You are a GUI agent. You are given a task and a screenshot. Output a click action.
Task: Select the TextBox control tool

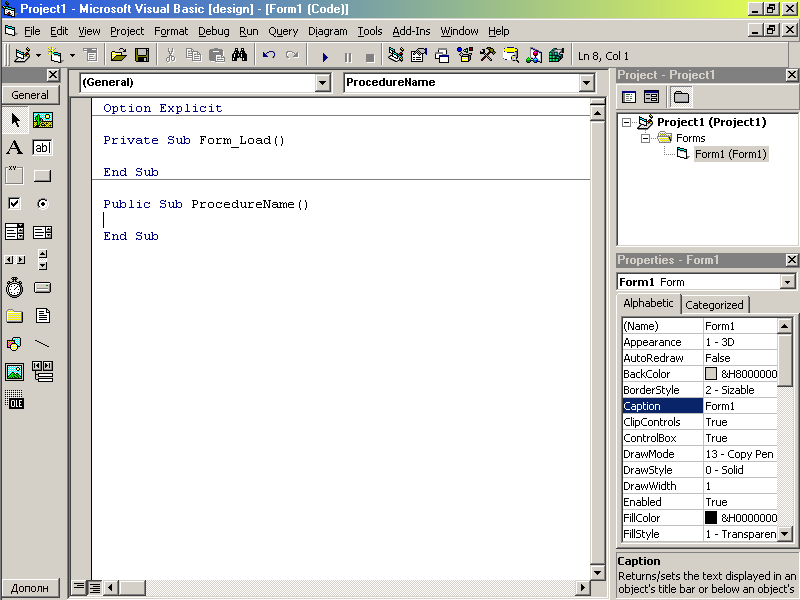(42, 147)
